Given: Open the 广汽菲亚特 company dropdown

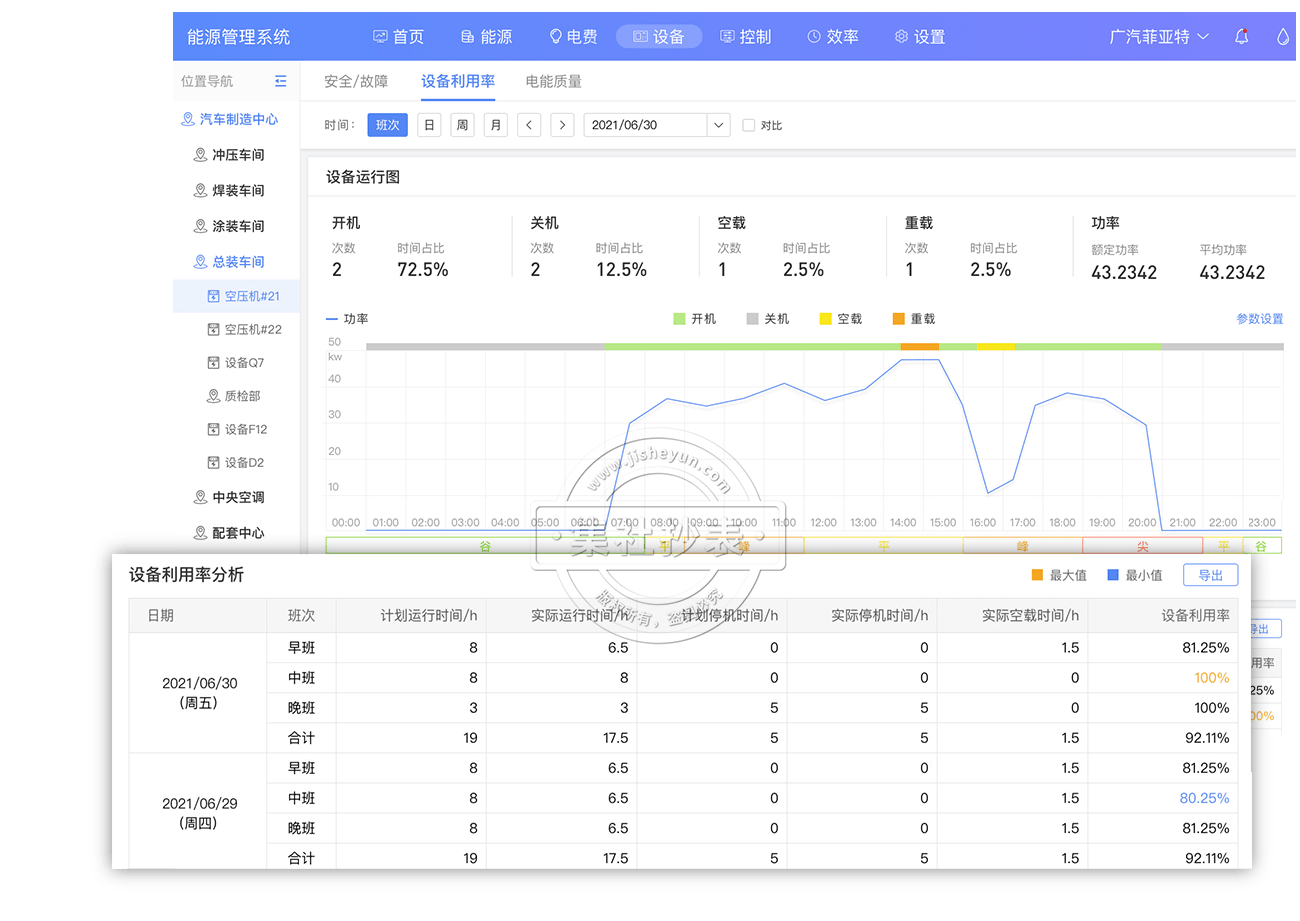Looking at the screenshot, I should tap(1159, 37).
